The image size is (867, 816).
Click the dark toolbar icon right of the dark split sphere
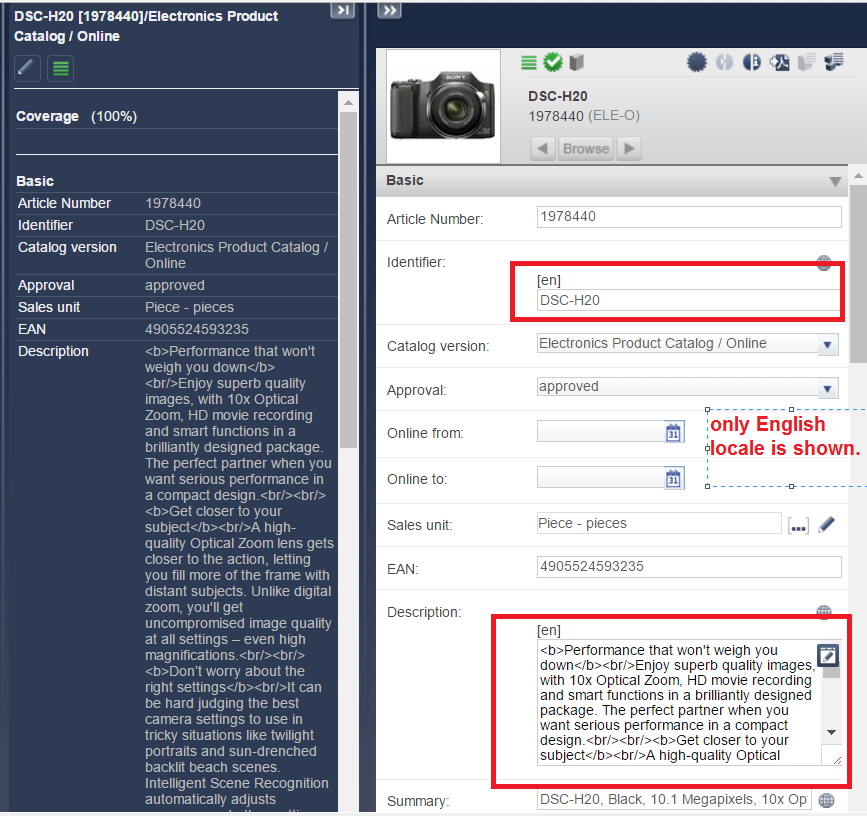click(779, 62)
